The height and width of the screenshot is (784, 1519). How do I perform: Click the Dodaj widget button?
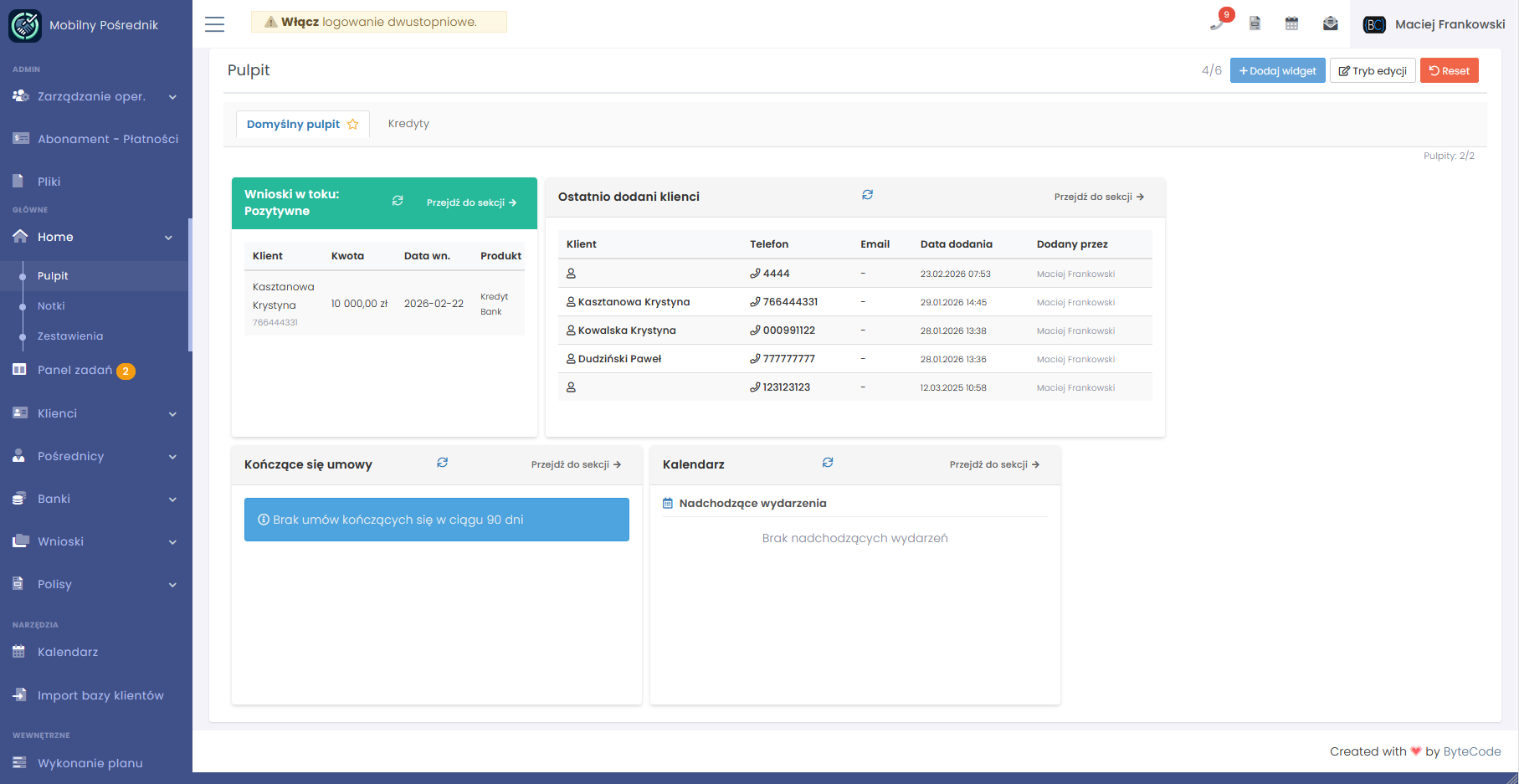point(1277,71)
